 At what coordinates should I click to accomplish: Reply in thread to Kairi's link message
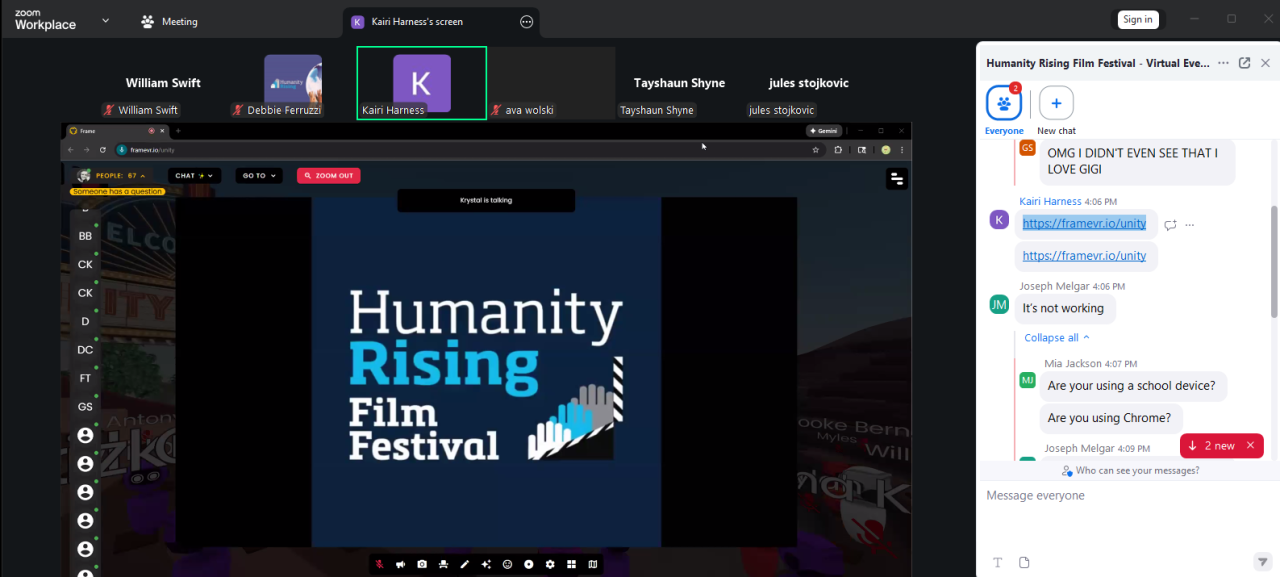click(1170, 225)
